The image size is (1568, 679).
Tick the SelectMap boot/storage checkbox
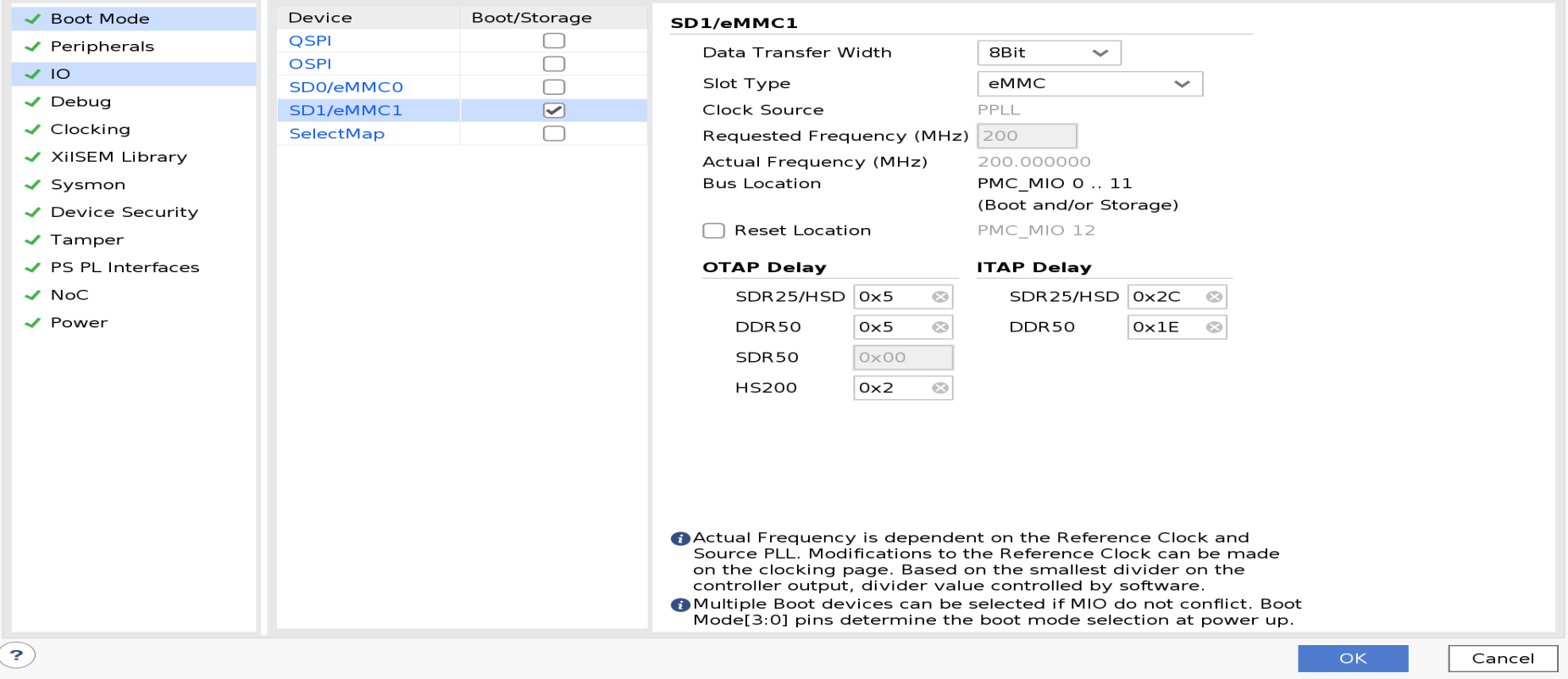click(554, 134)
